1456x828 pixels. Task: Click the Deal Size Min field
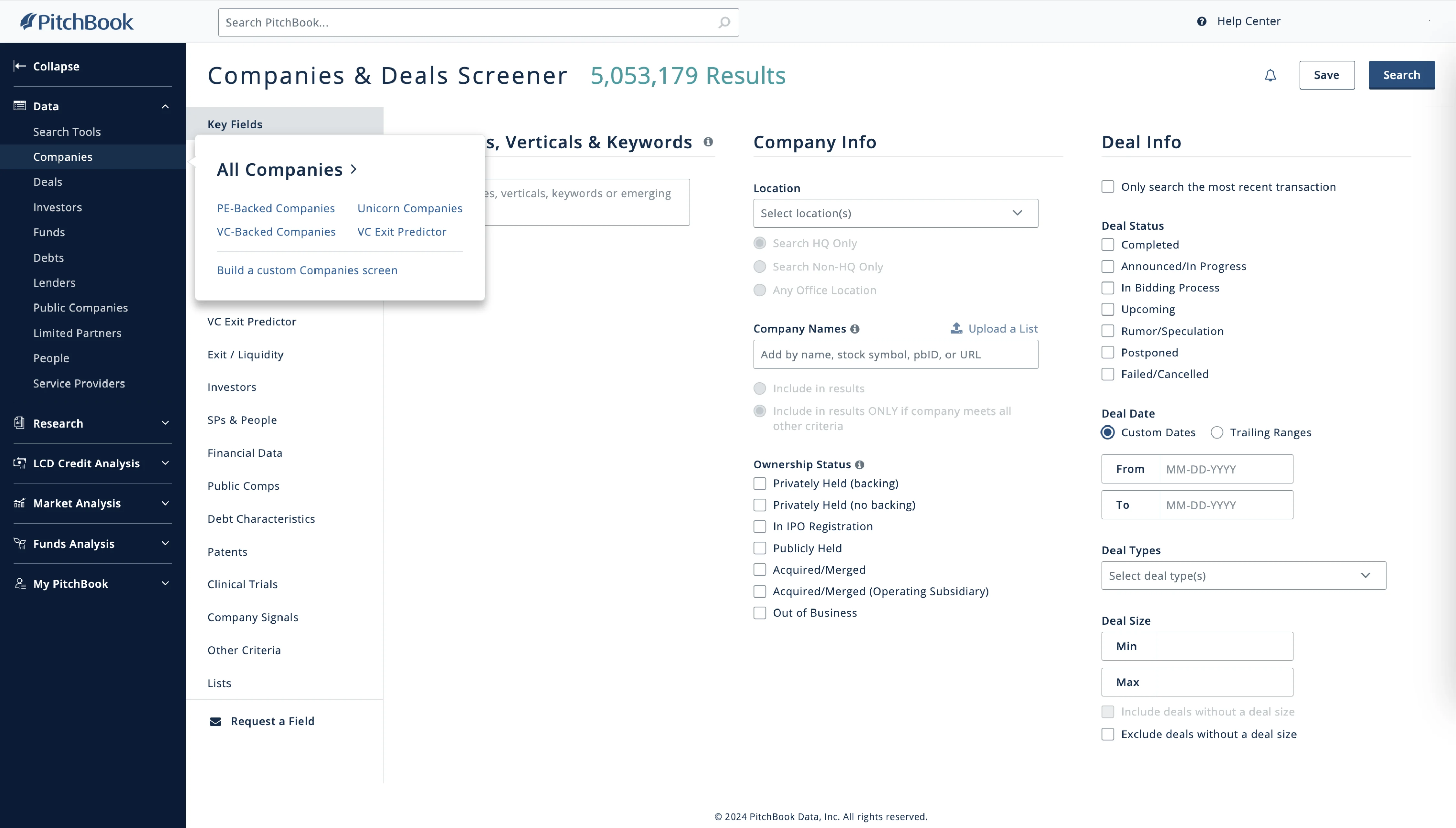[1224, 646]
